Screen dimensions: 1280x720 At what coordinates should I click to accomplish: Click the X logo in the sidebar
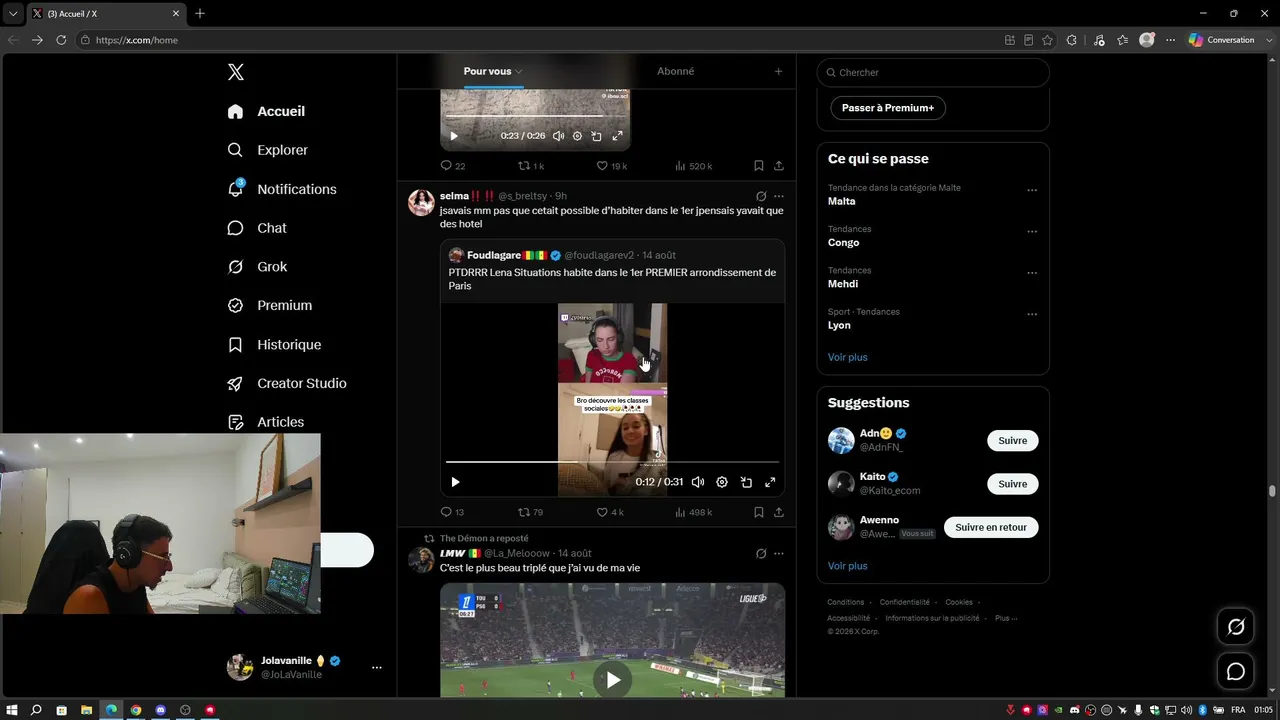pyautogui.click(x=236, y=72)
